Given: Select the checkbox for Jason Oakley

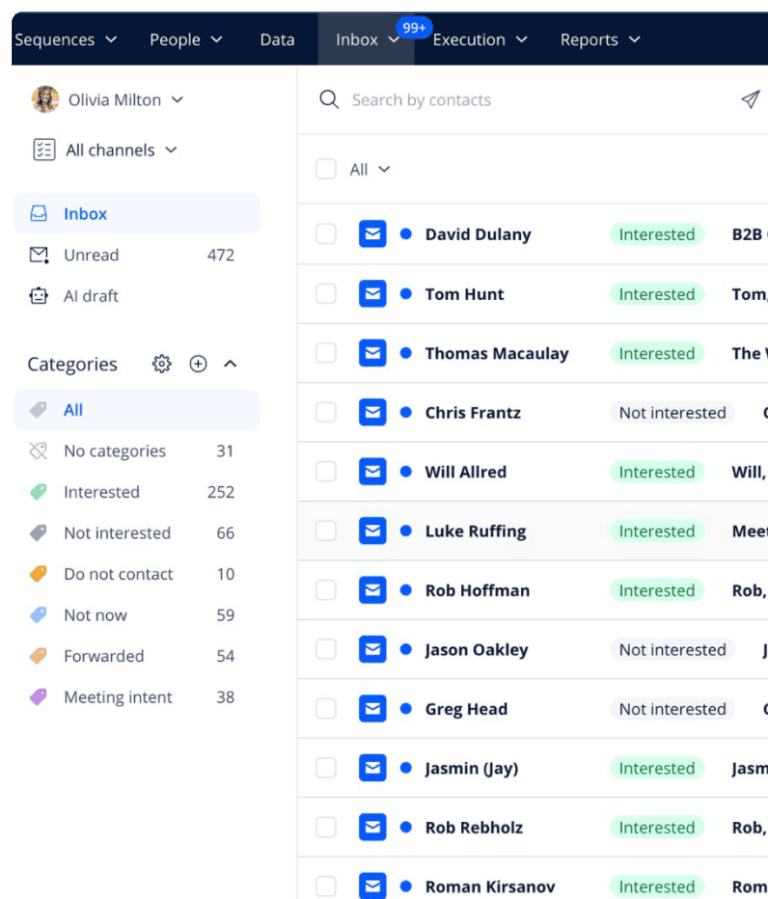Looking at the screenshot, I should (x=326, y=649).
